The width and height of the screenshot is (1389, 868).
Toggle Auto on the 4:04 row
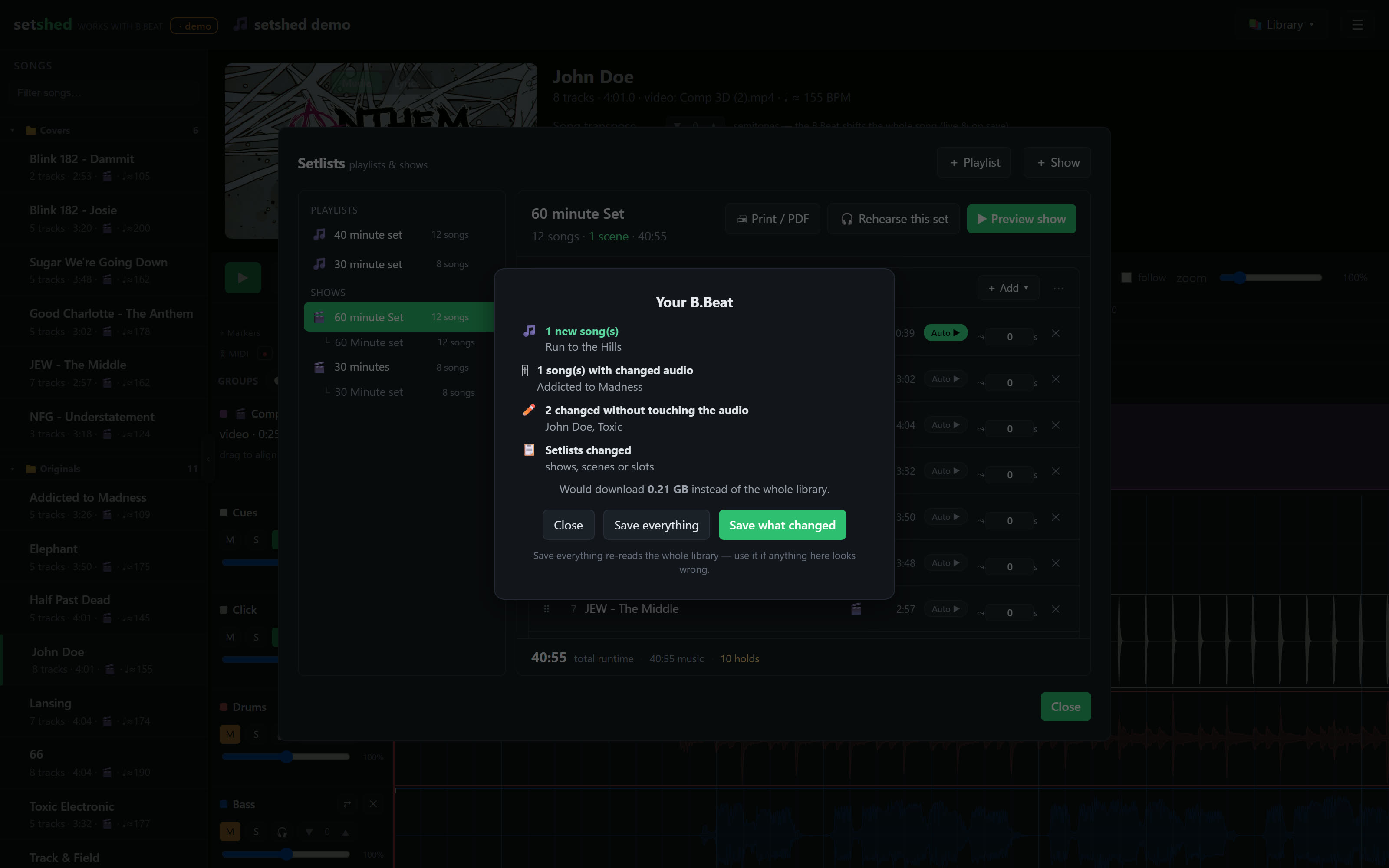pos(945,425)
